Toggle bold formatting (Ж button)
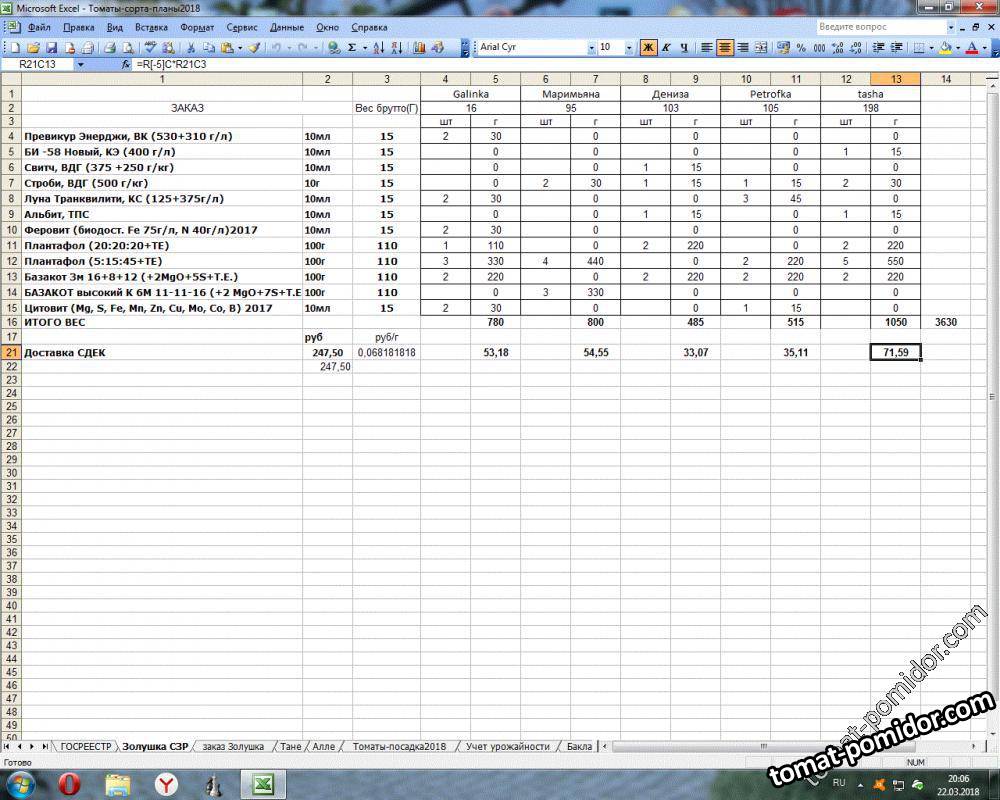Image resolution: width=1000 pixels, height=800 pixels. pyautogui.click(x=648, y=47)
